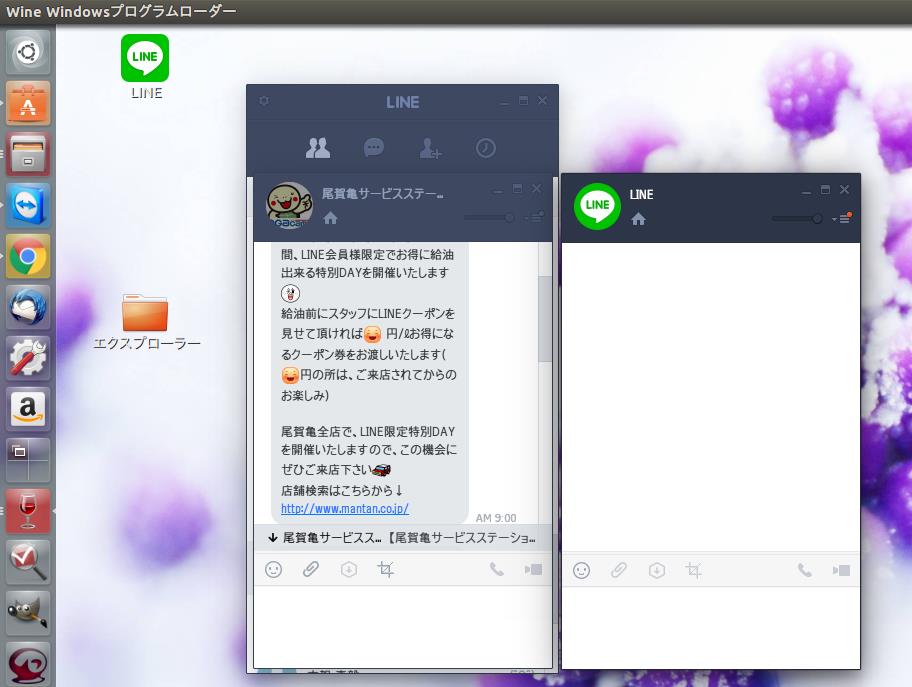Viewport: 912px width, 687px height.
Task: Attach a file in right LINE chat
Action: pos(619,570)
